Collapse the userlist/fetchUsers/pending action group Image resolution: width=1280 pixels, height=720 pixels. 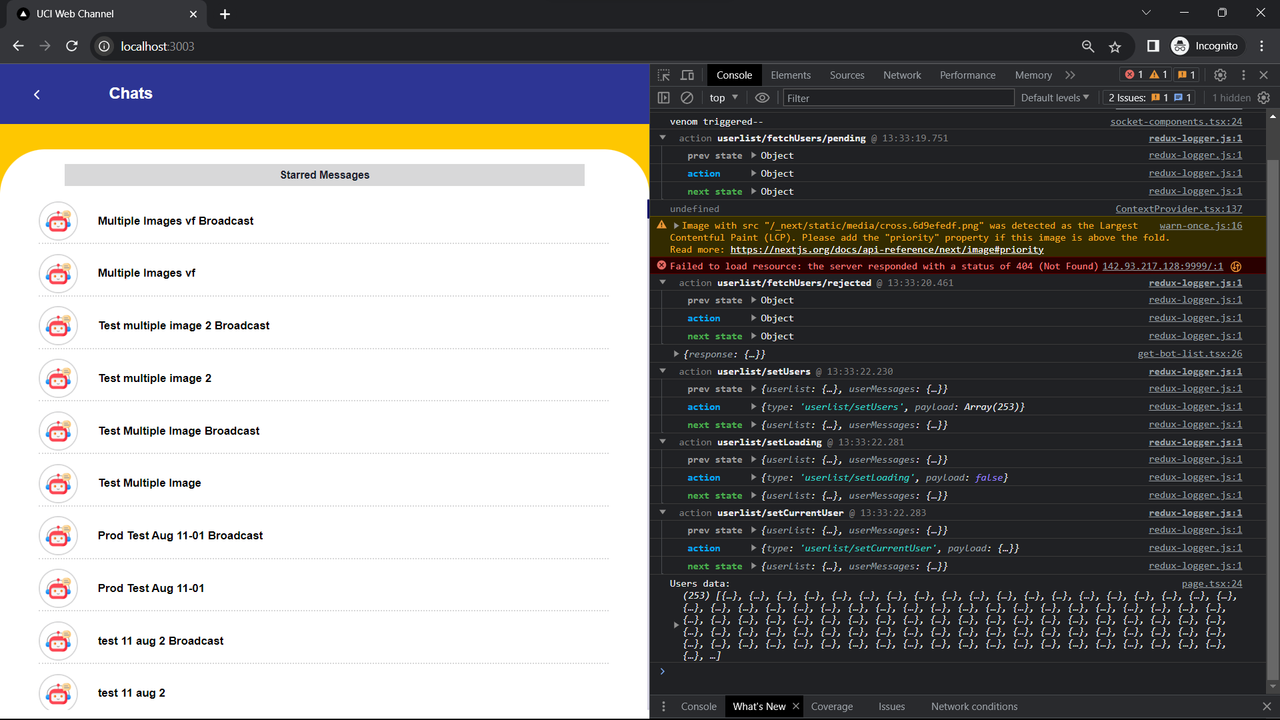[663, 138]
